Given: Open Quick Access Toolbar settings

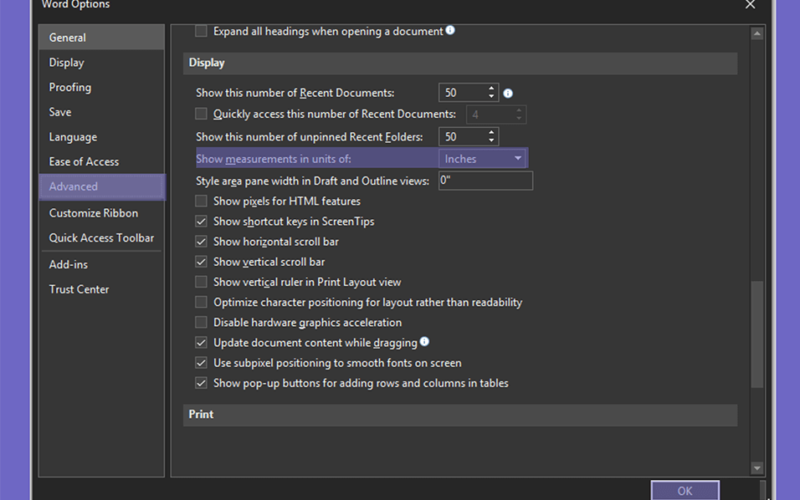Looking at the screenshot, I should coord(102,238).
